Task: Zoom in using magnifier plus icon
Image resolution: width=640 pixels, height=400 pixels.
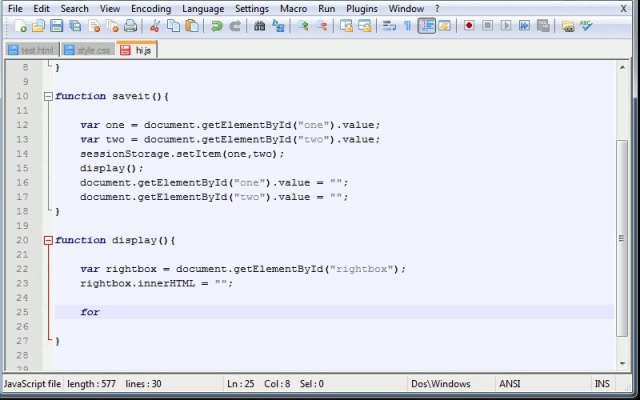Action: [302, 26]
